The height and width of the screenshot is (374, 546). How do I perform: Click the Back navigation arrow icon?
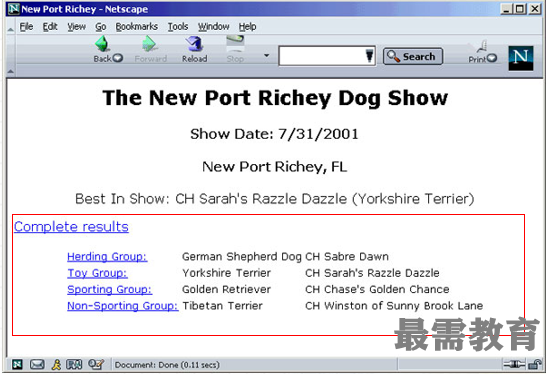point(102,44)
